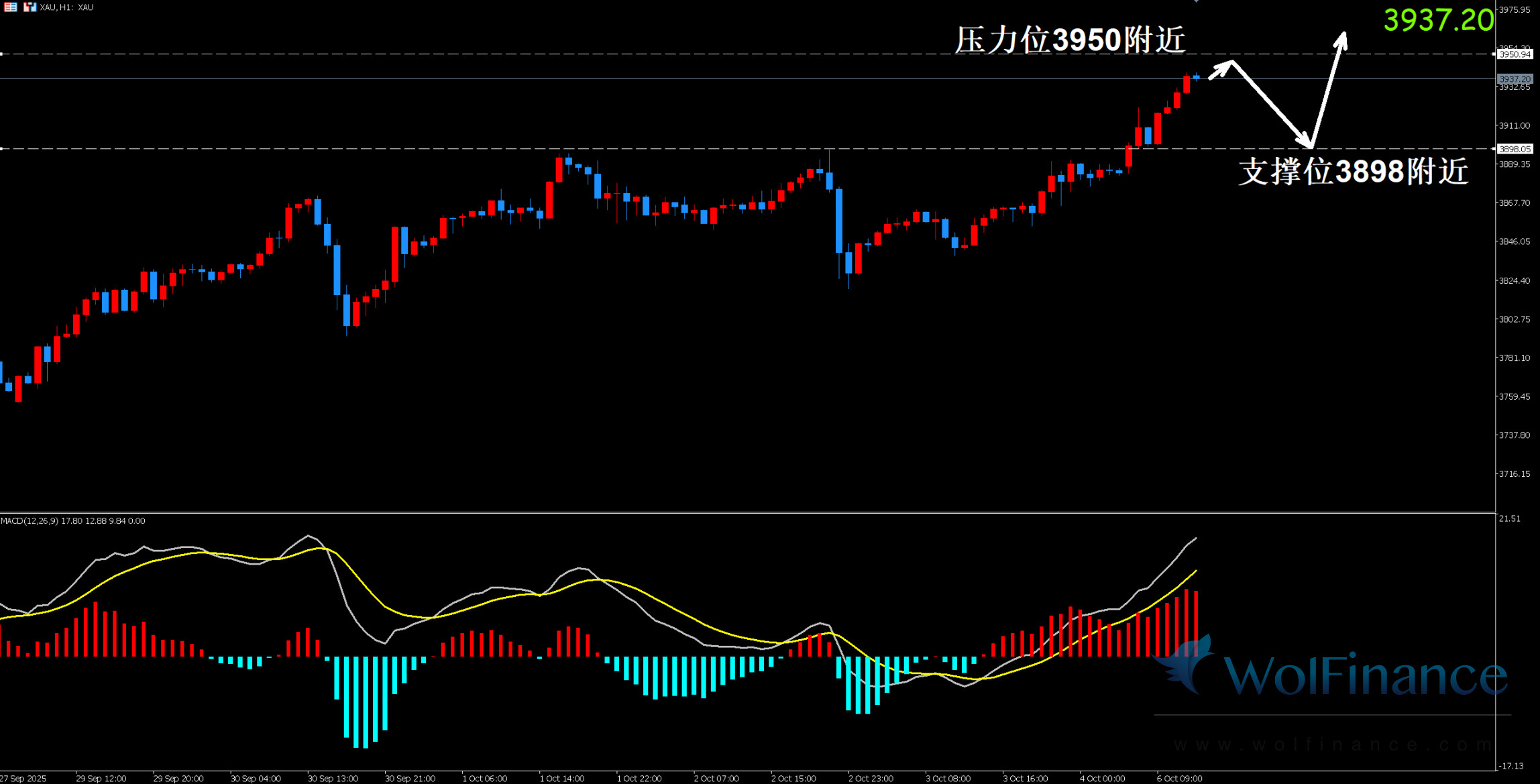Image resolution: width=1540 pixels, height=784 pixels.
Task: Click the MACD(12,26,9) indicator label
Action: click(30, 521)
